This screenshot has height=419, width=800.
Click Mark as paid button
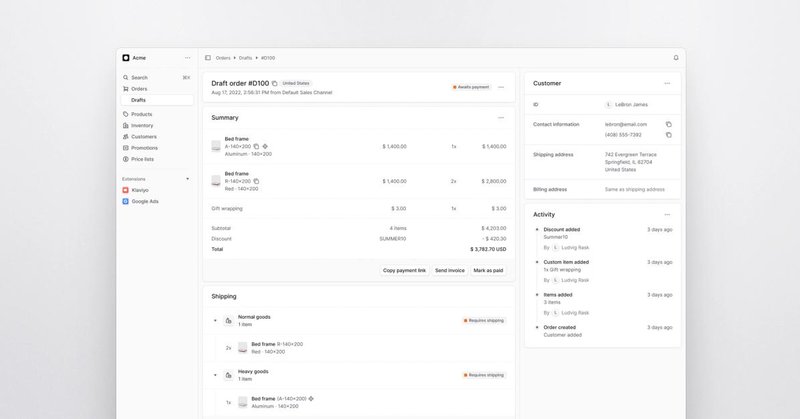pos(488,270)
